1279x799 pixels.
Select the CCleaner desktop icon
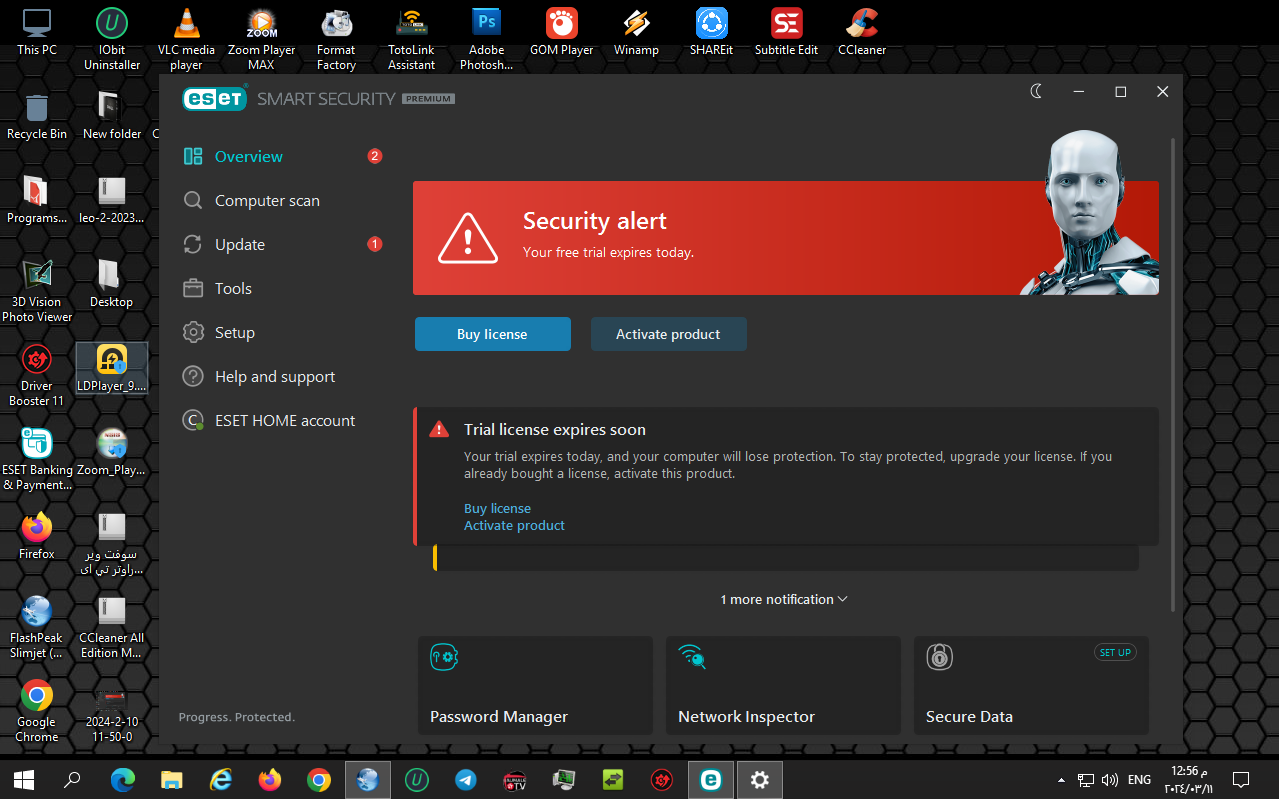[861, 32]
